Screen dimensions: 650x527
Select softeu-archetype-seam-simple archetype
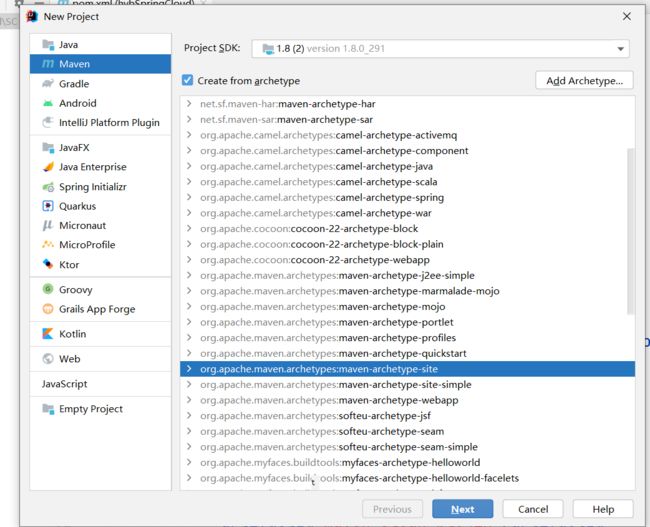click(407, 447)
